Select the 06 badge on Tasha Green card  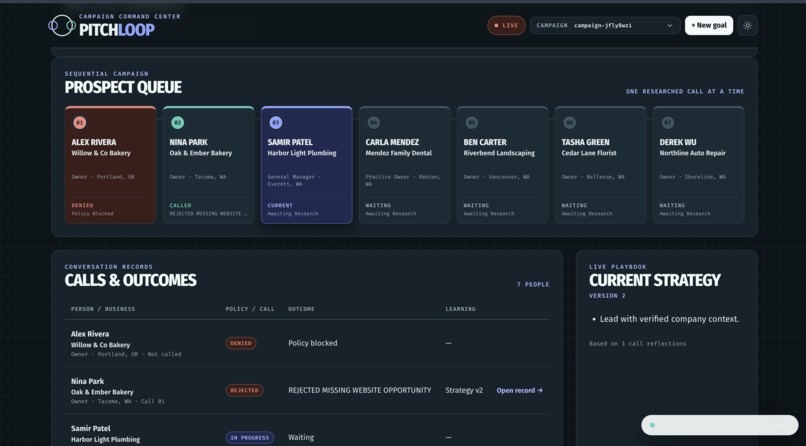point(569,123)
